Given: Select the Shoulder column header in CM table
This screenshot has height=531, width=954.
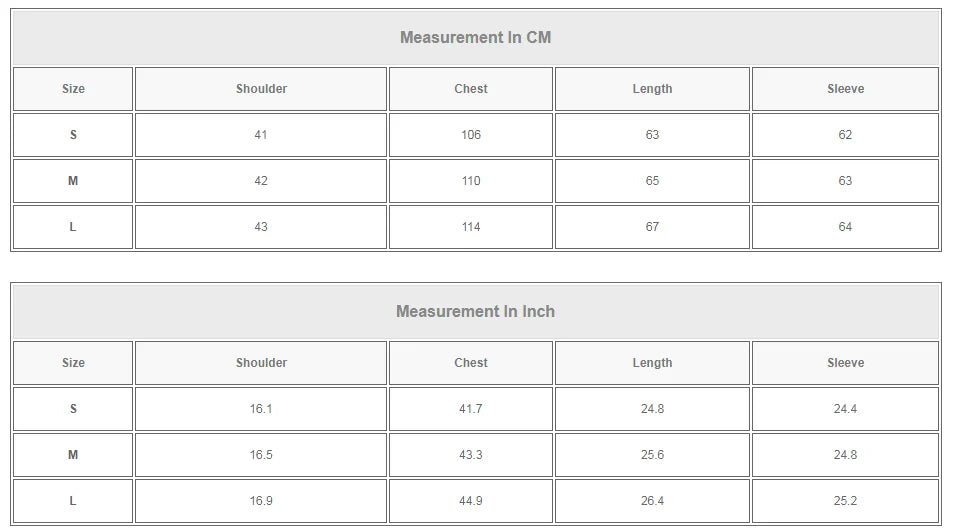Looking at the screenshot, I should point(261,89).
